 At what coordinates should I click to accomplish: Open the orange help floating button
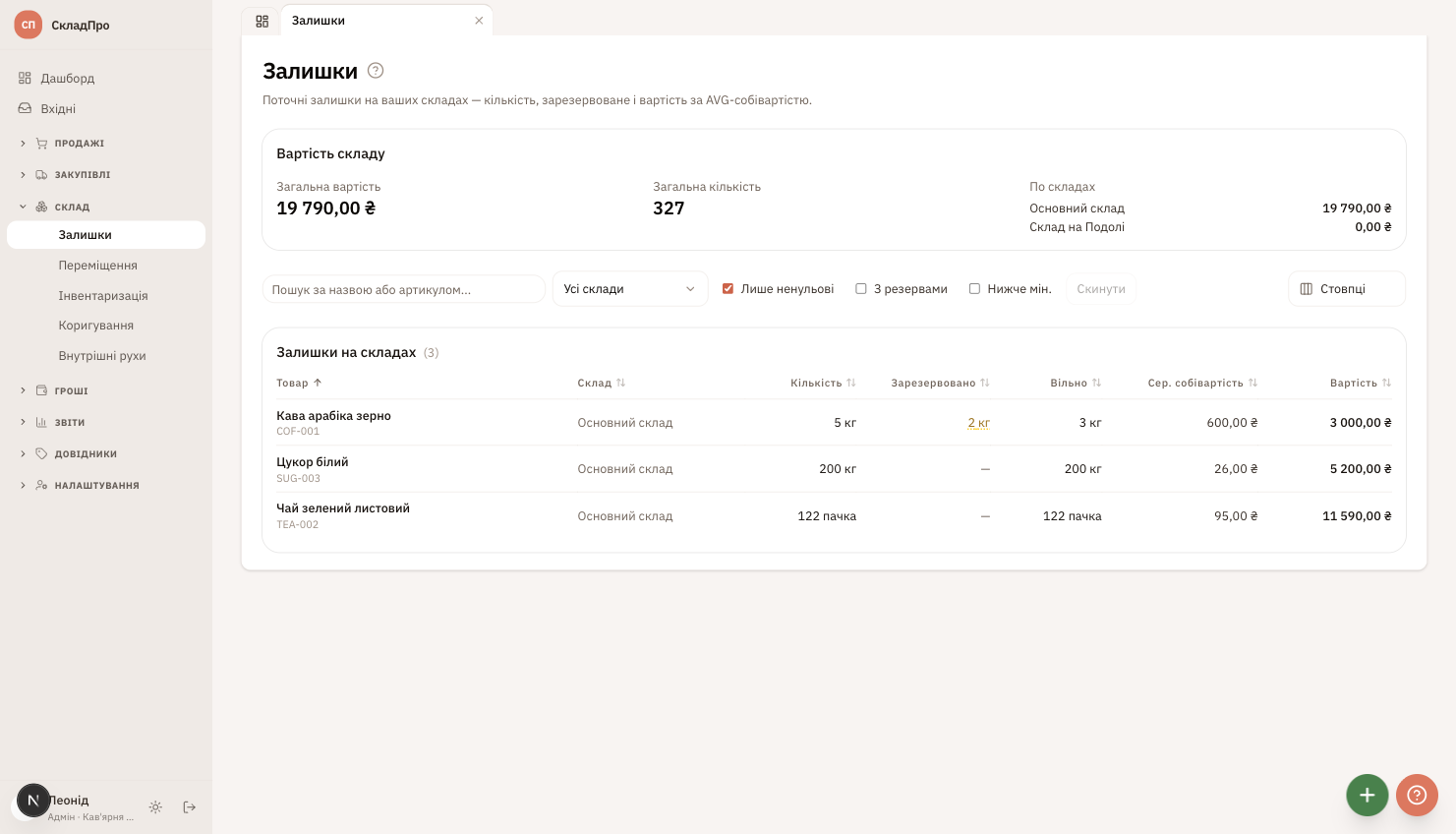1417,795
